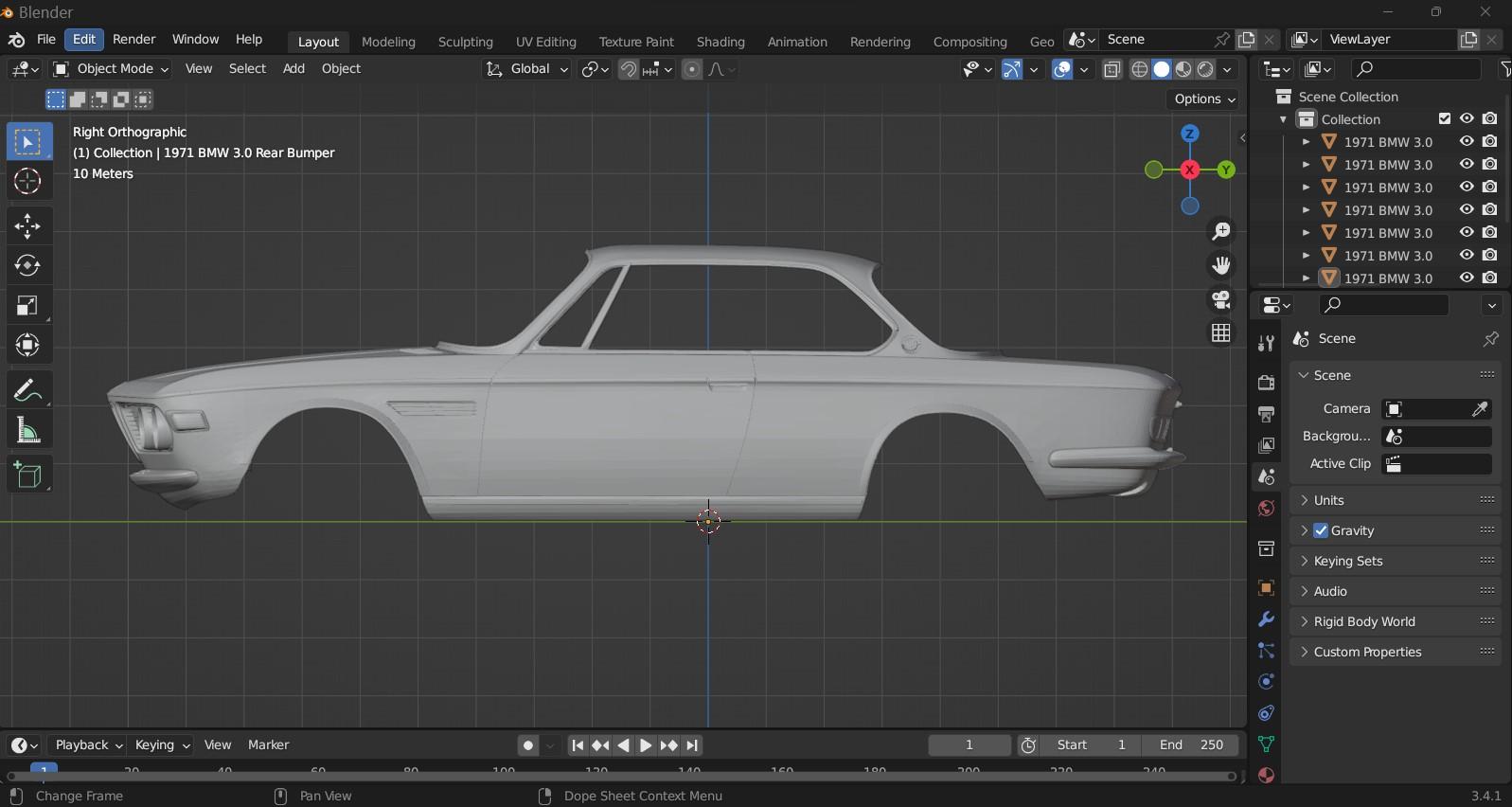Expand the Custom Properties panel
Image resolution: width=1512 pixels, height=807 pixels.
[1396, 652]
